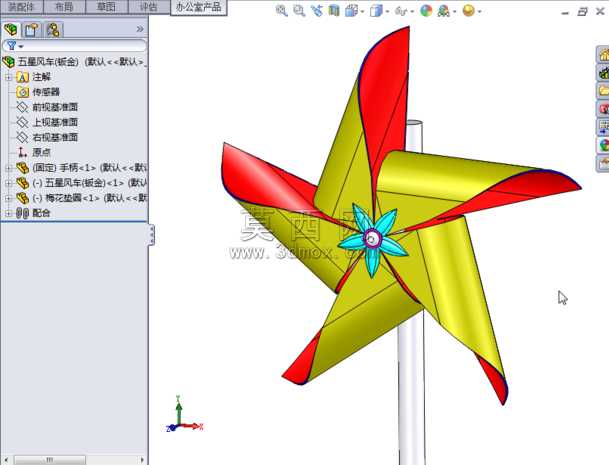The image size is (609, 465).
Task: Open the 评估 ribbon tab
Action: [148, 7]
